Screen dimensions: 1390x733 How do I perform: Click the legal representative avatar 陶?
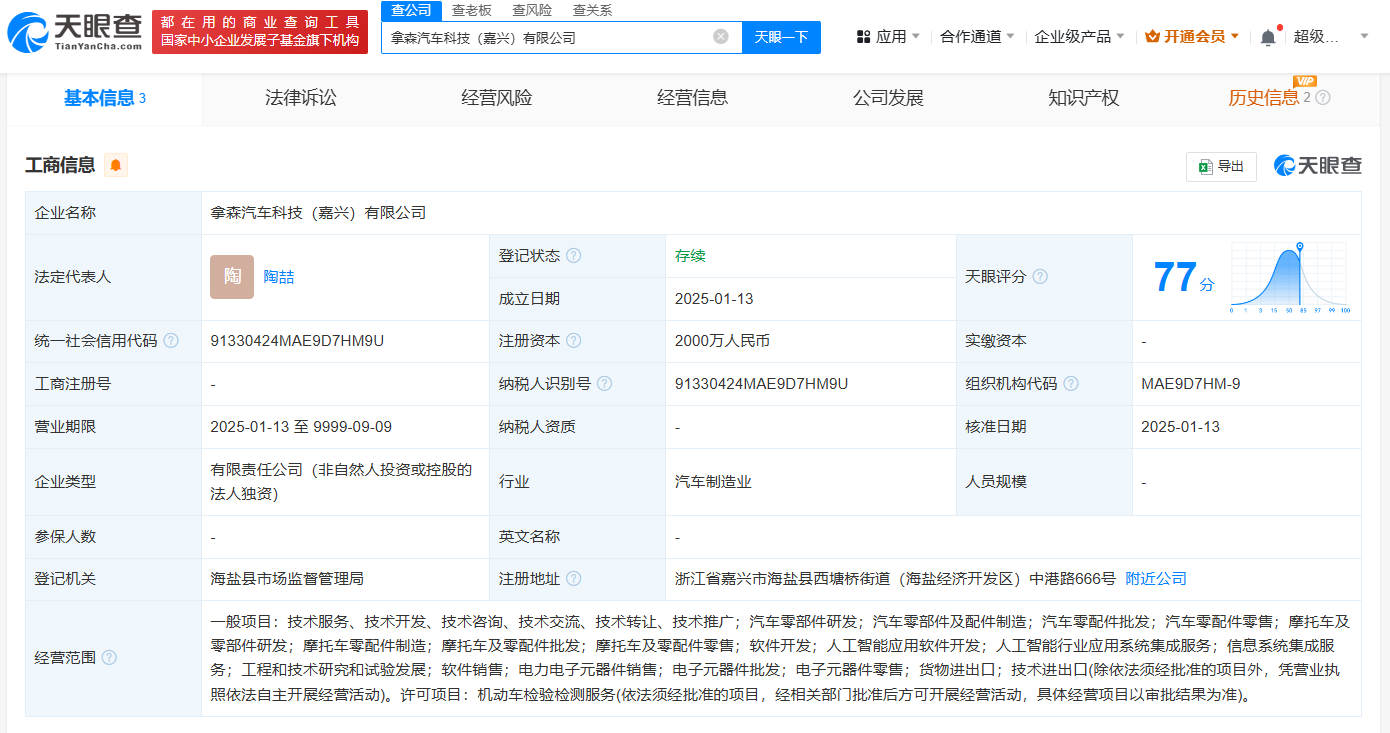point(232,277)
